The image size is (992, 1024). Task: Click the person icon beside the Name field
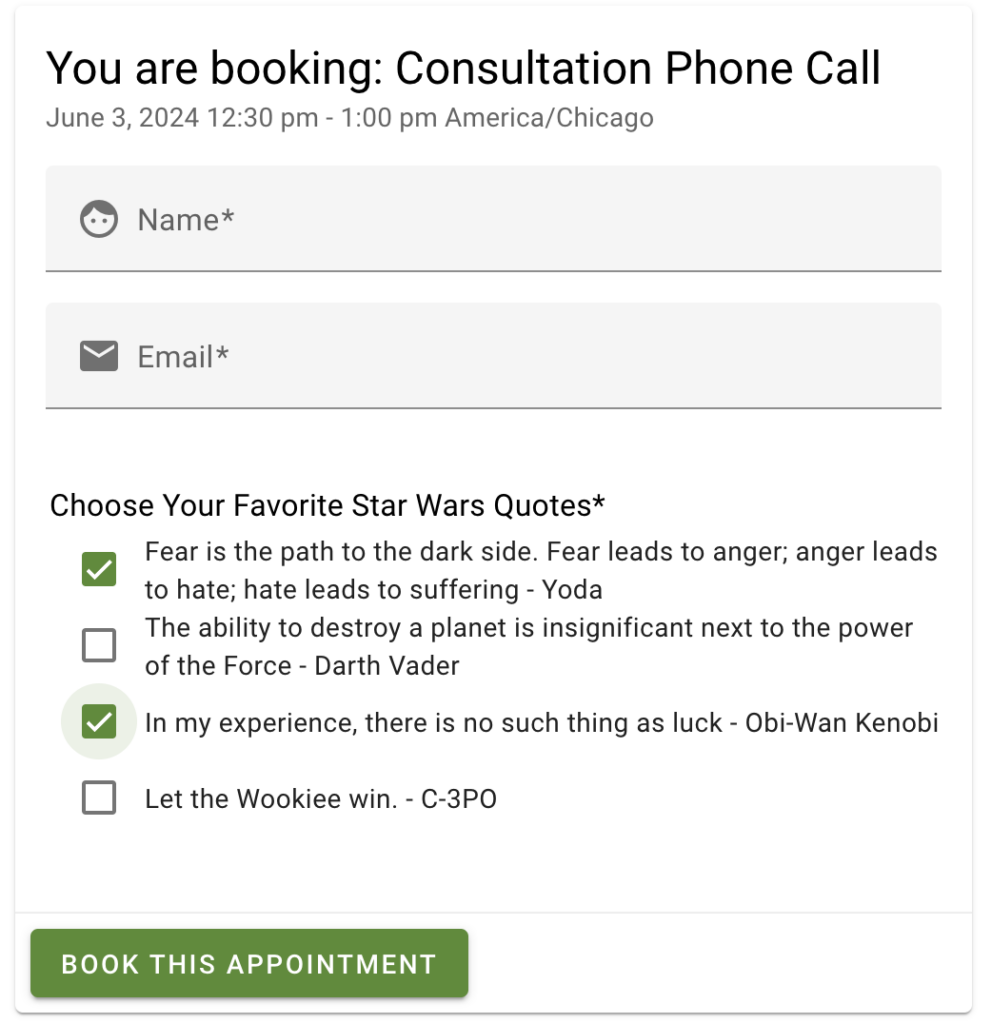click(x=99, y=219)
